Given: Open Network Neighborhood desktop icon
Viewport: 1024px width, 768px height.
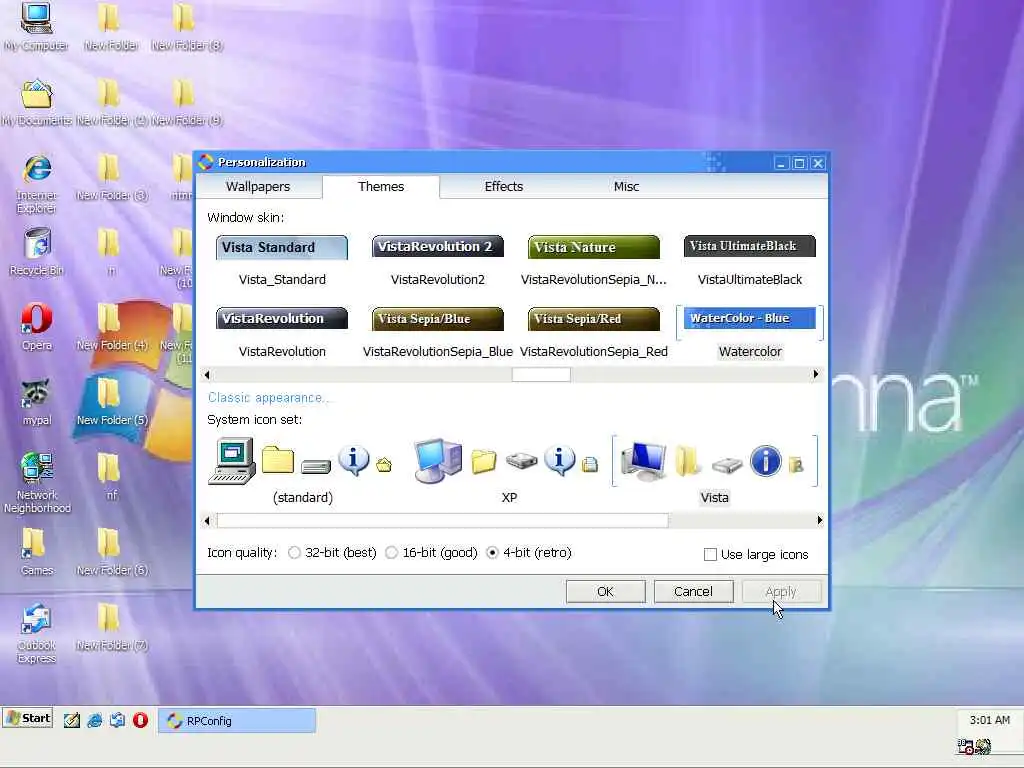Looking at the screenshot, I should (x=37, y=482).
